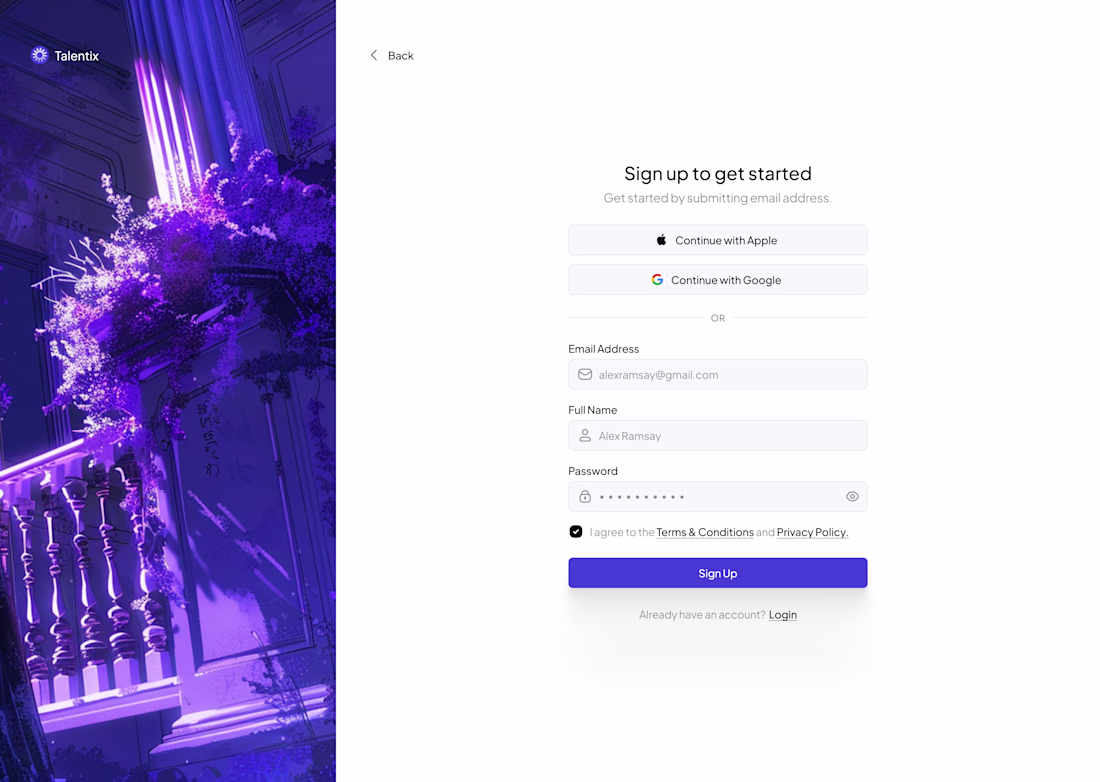Focus the Password input field
Viewport: 1100px width, 782px height.
point(718,497)
